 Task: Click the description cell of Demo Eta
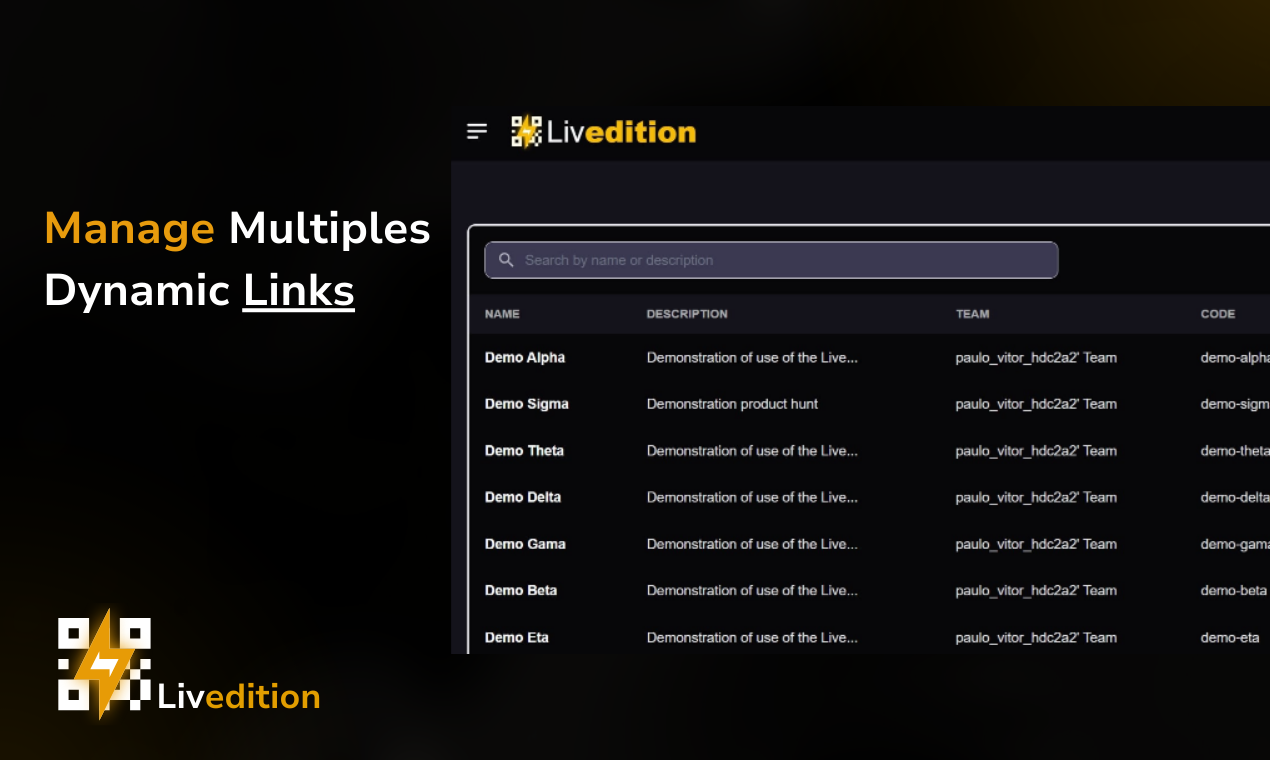(x=752, y=637)
